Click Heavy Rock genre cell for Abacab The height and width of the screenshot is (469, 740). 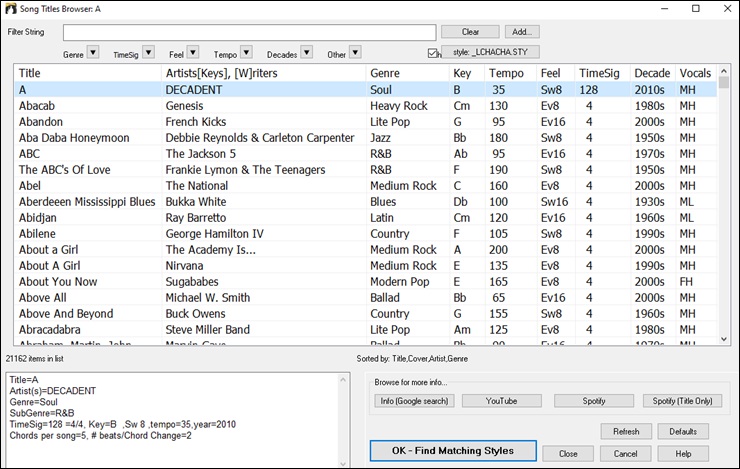(x=399, y=106)
